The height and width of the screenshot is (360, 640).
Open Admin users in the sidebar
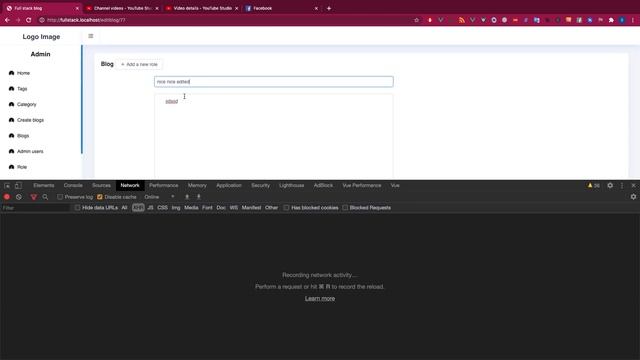30,151
